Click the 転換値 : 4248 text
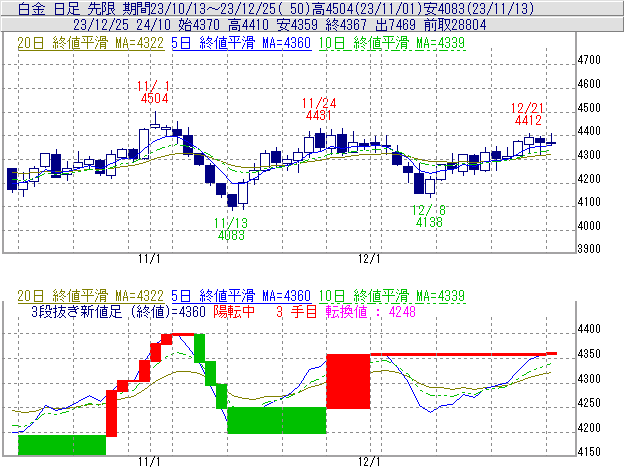 pos(370,311)
